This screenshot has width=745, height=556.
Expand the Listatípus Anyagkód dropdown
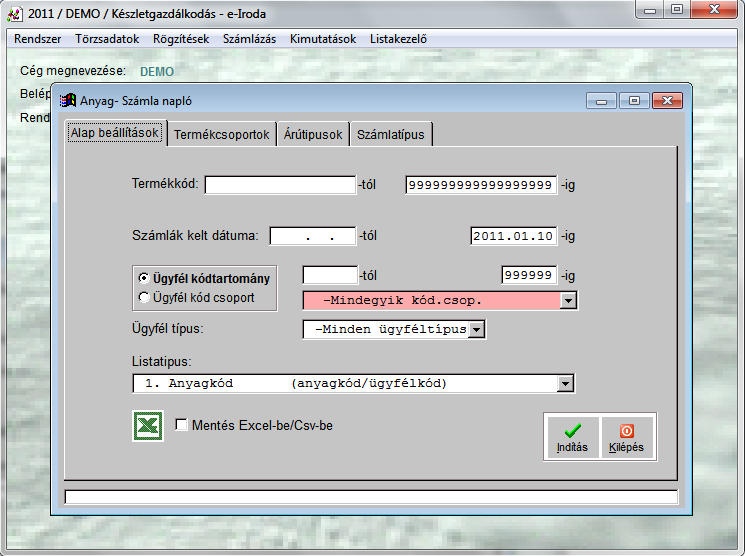click(x=566, y=383)
